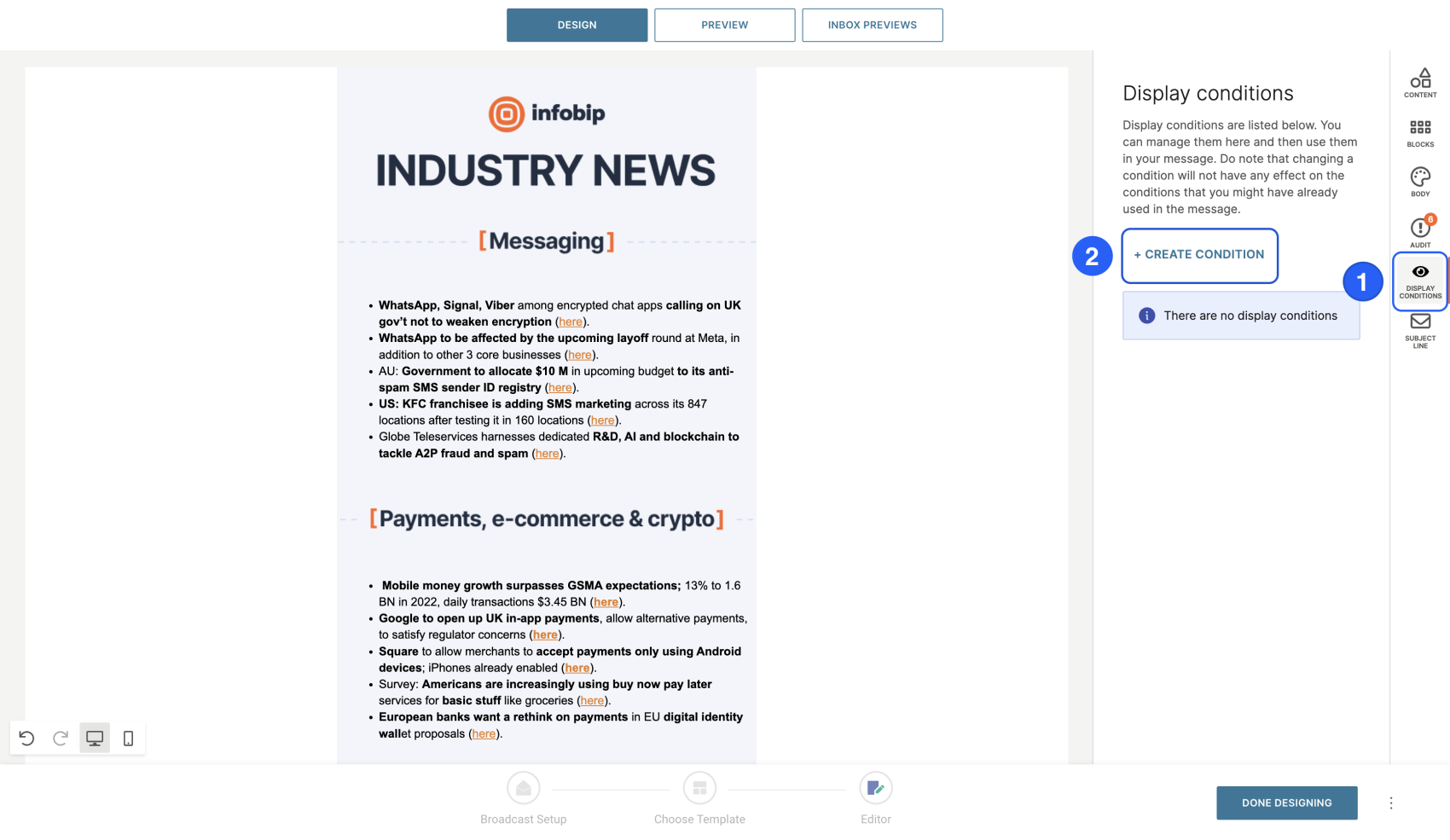Open more options next to Done Designing
Viewport: 1450px width, 840px height.
(x=1390, y=802)
